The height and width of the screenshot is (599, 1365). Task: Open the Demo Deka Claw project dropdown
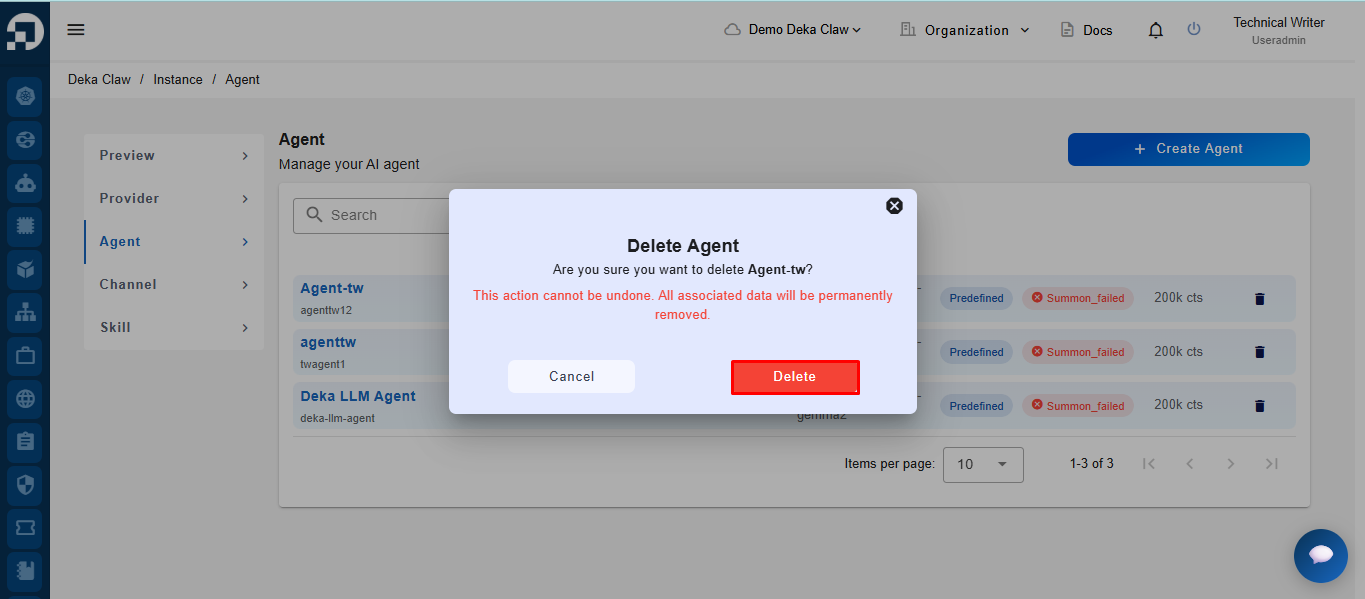click(793, 30)
